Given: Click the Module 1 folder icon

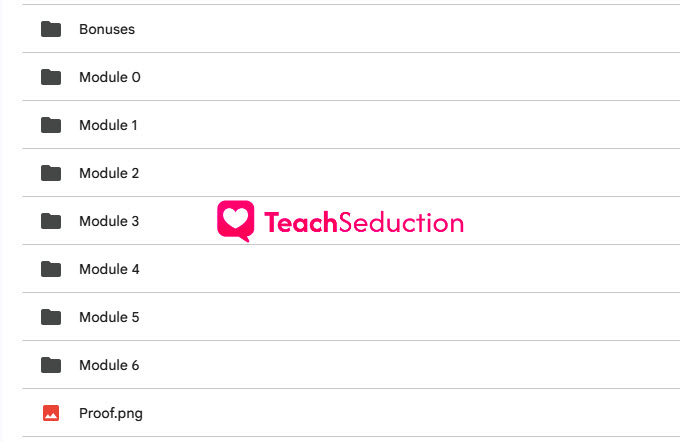Looking at the screenshot, I should [51, 125].
